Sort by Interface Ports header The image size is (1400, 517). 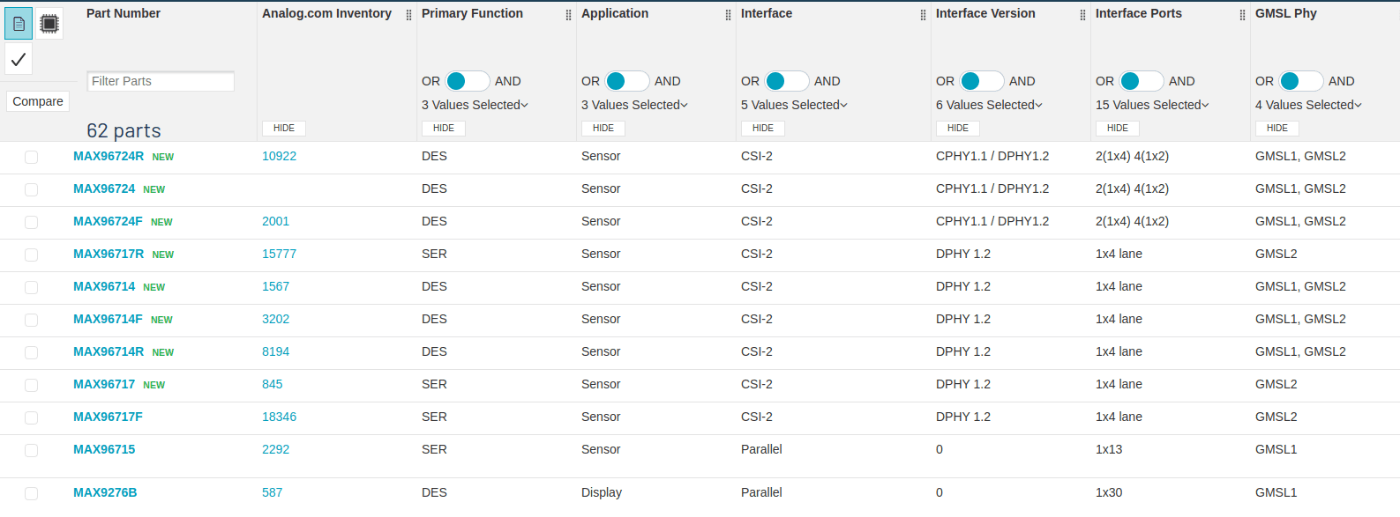tap(1139, 14)
